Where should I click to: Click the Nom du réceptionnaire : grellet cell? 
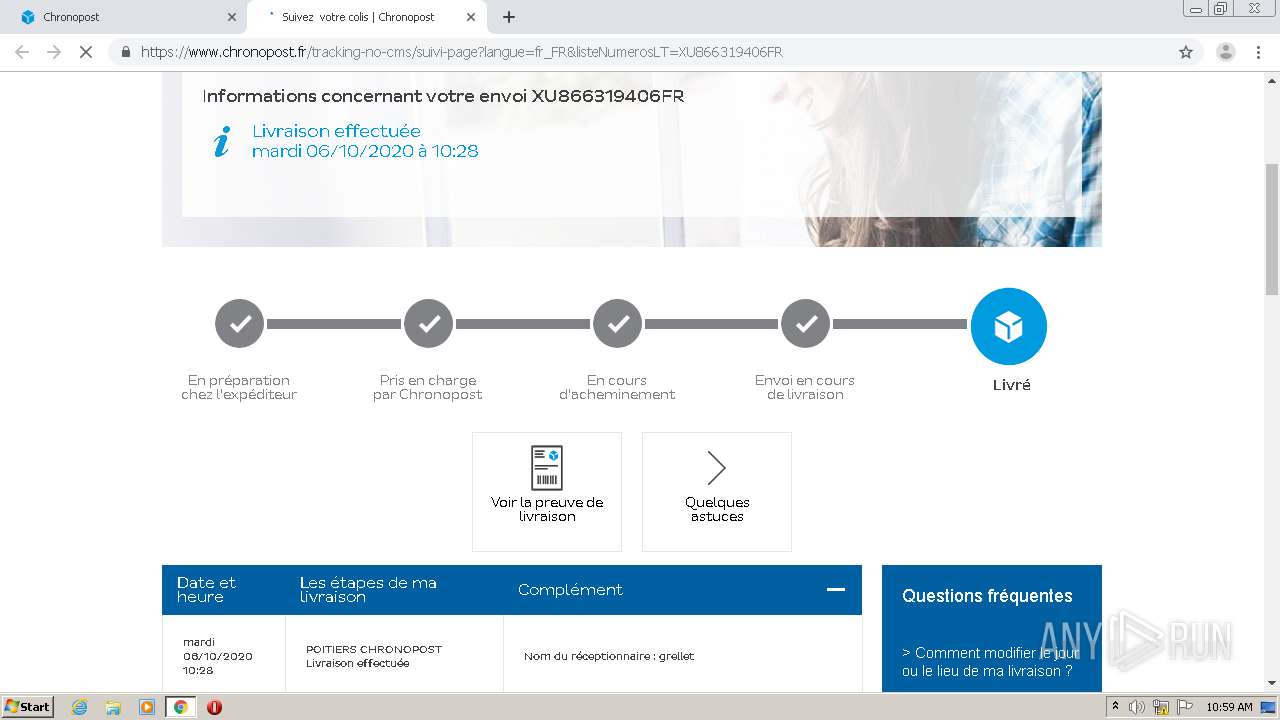(x=682, y=656)
